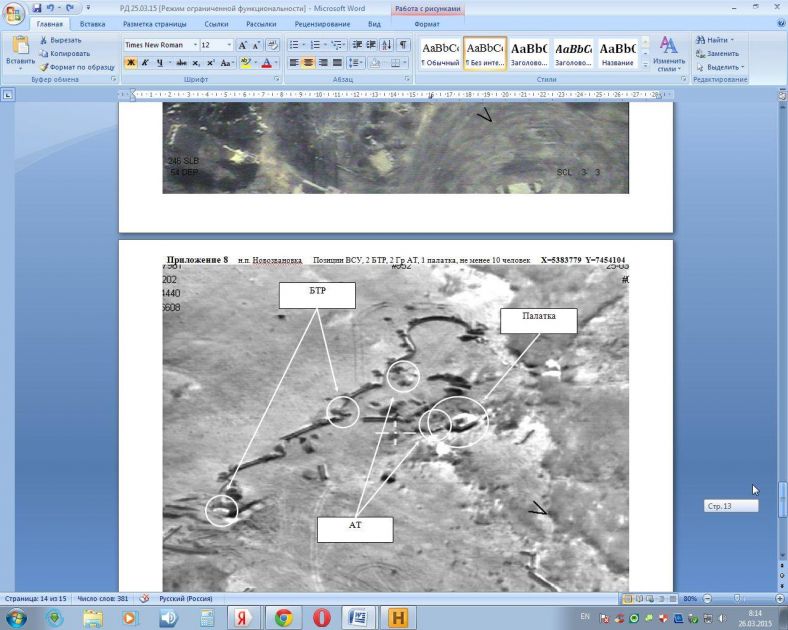Expand the Find button's dropdown arrow
The height and width of the screenshot is (630, 788).
733,40
